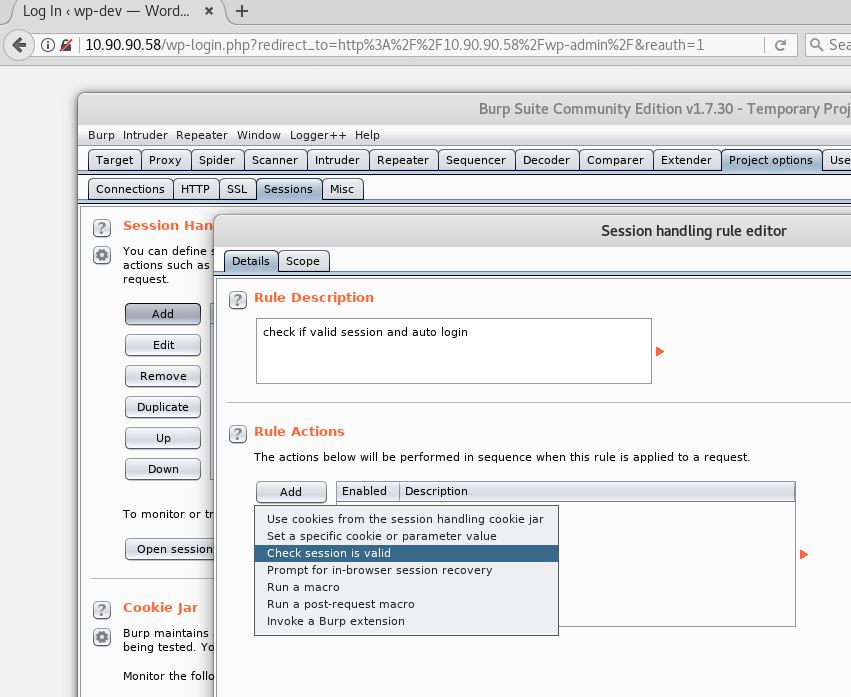Open the Repeater menu in menu bar
The width and height of the screenshot is (851, 697).
click(x=201, y=135)
